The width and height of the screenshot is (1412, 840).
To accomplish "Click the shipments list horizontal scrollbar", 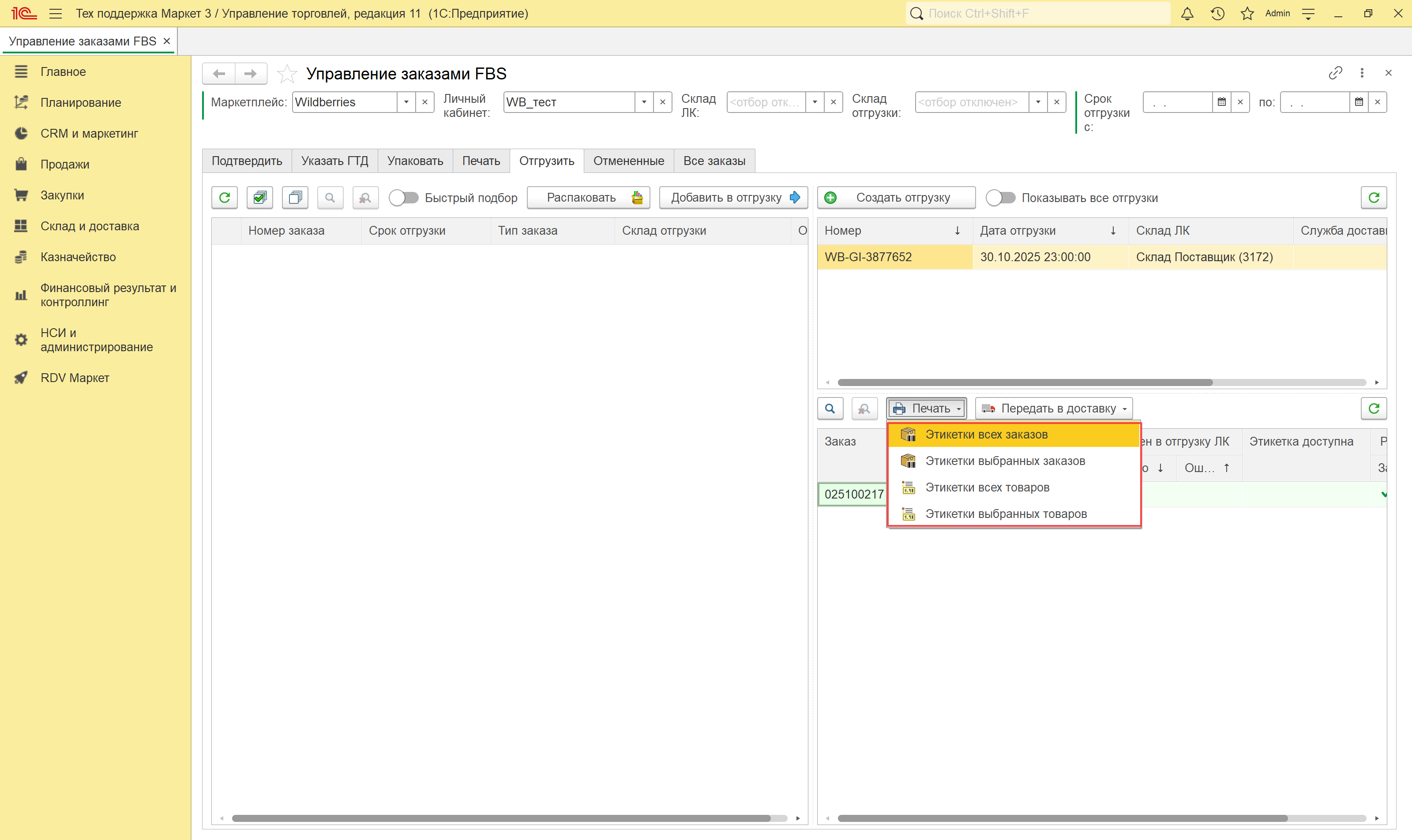I will point(1025,382).
